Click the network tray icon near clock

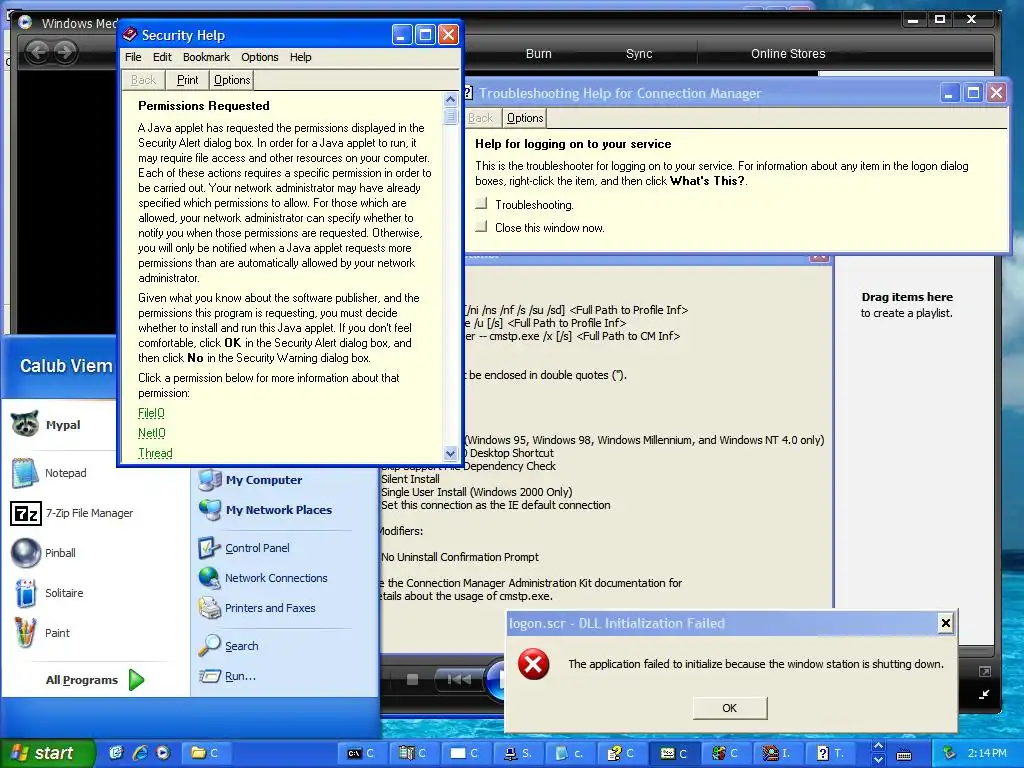click(950, 753)
